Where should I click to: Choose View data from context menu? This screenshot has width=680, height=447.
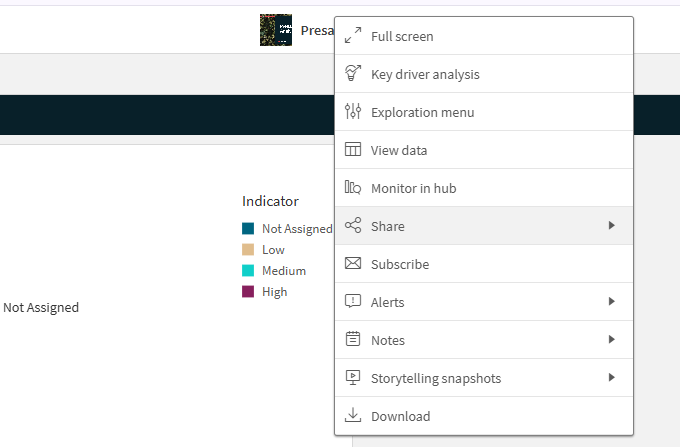tap(399, 150)
